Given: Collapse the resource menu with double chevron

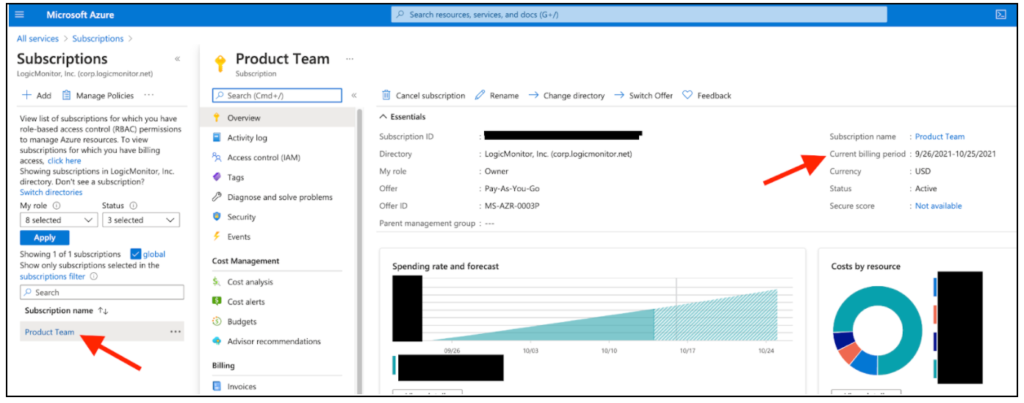Looking at the screenshot, I should click(x=354, y=95).
